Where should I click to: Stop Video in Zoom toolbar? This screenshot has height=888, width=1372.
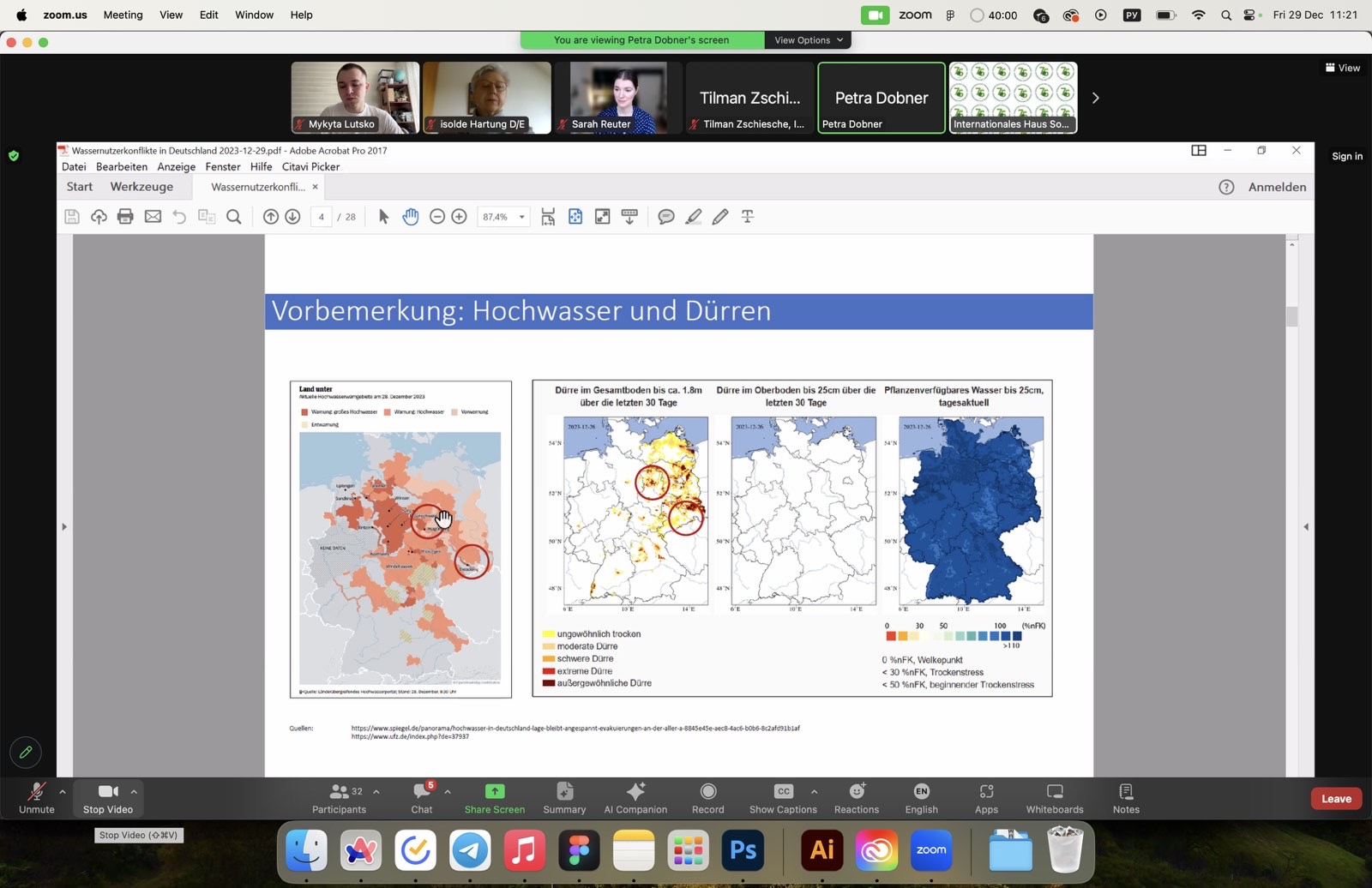[108, 798]
